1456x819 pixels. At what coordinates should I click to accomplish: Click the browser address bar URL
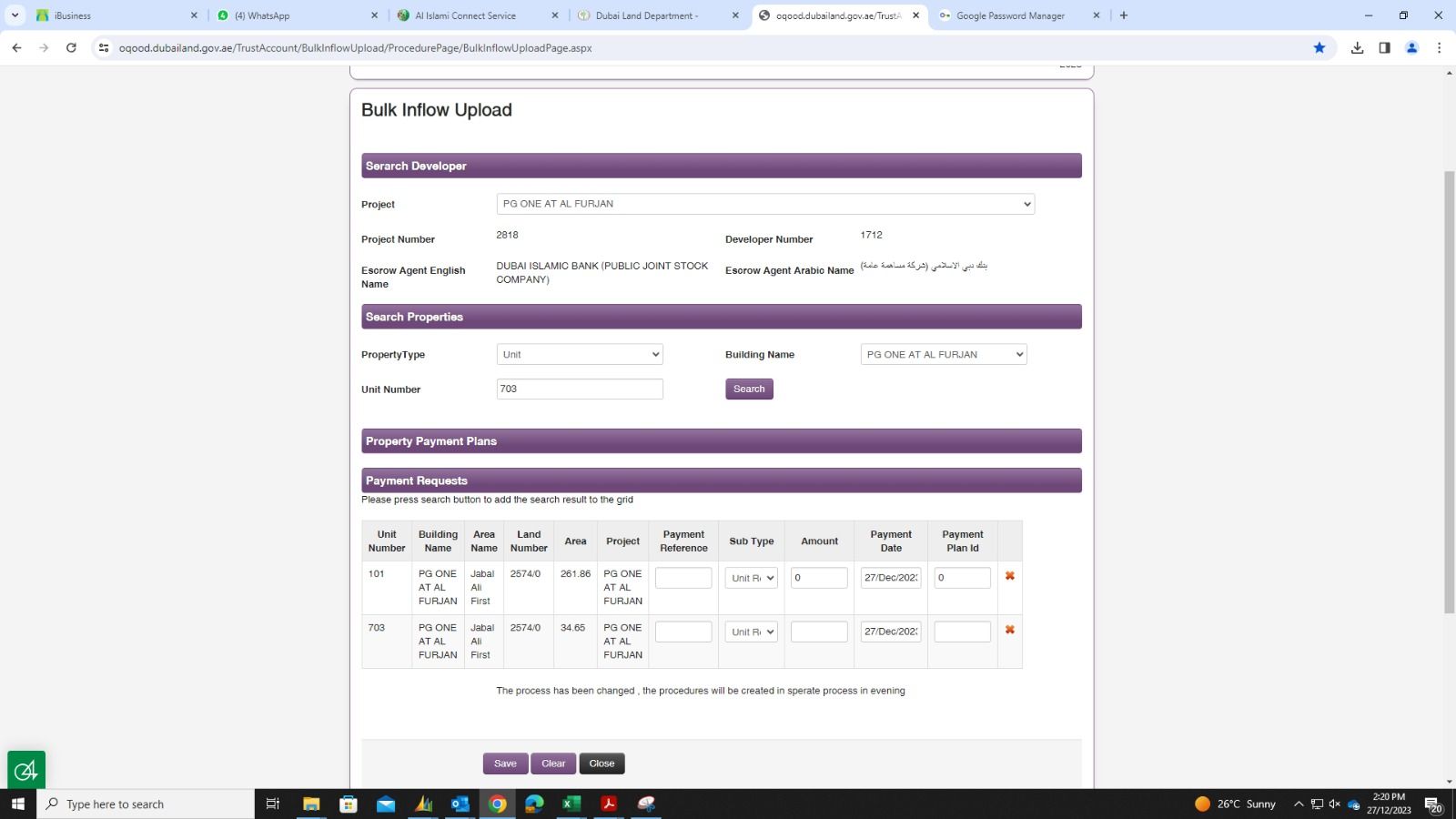[x=355, y=47]
